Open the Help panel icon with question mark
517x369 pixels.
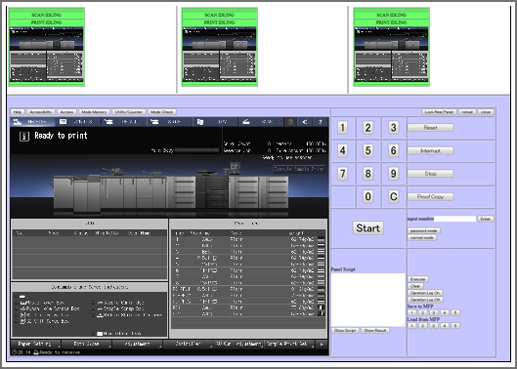coord(320,122)
